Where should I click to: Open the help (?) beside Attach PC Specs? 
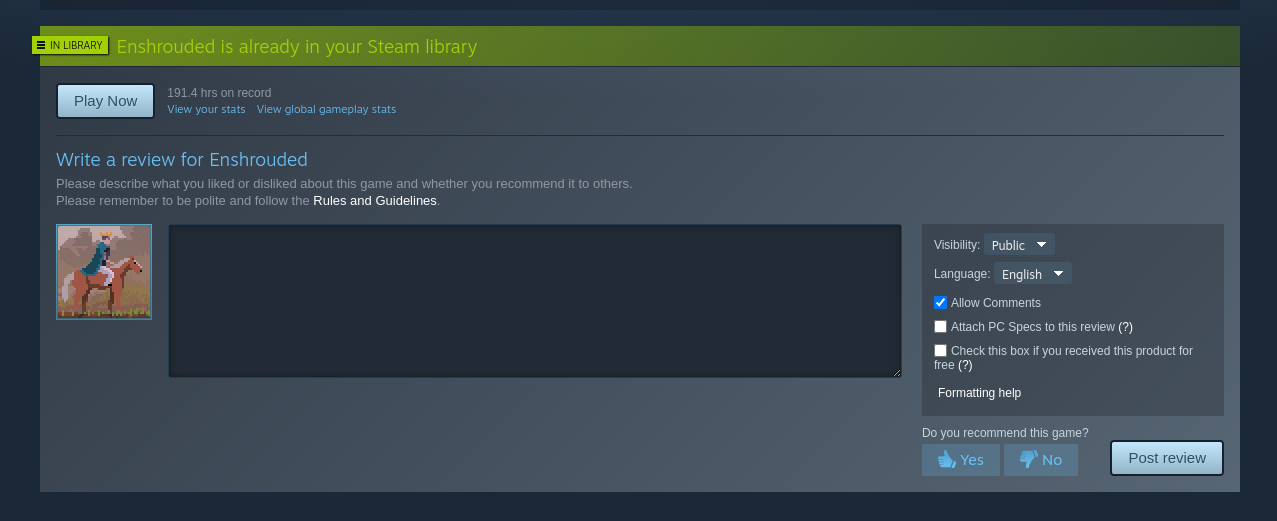(1125, 327)
